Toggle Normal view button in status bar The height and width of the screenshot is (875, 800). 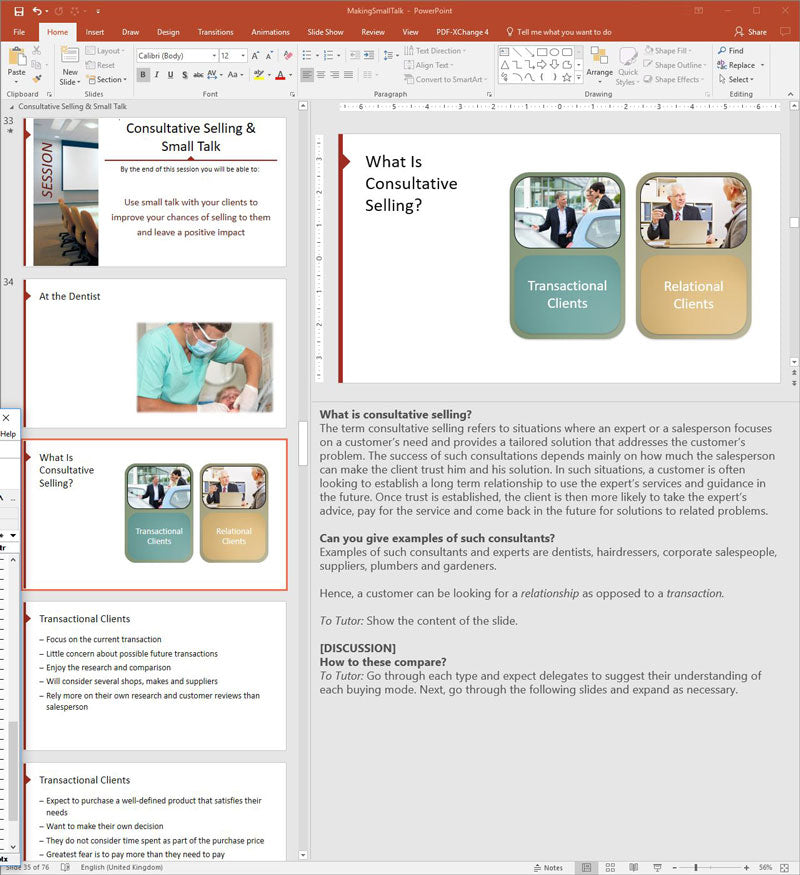tap(586, 867)
